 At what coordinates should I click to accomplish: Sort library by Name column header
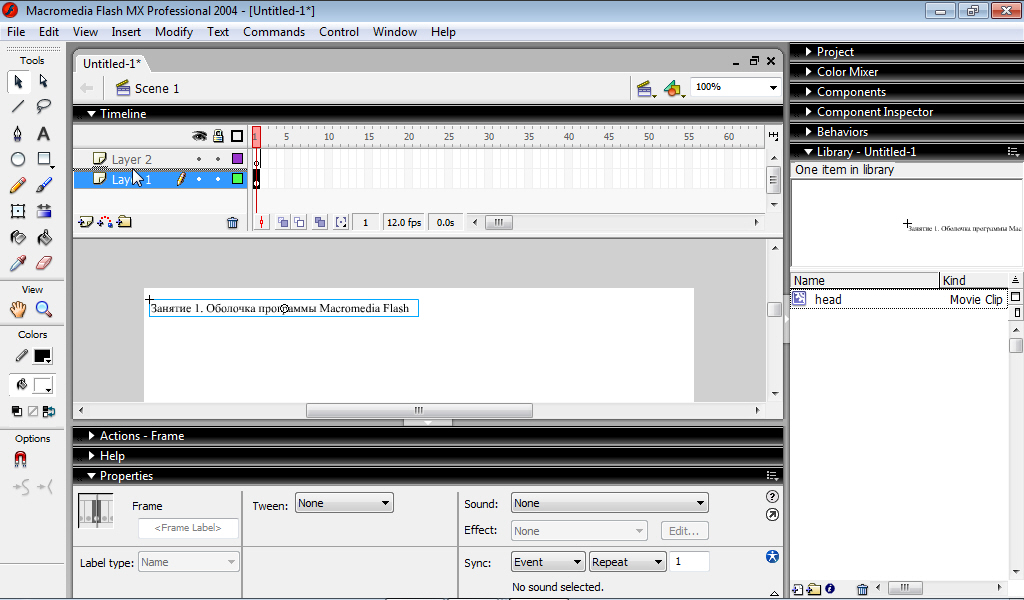tap(865, 281)
